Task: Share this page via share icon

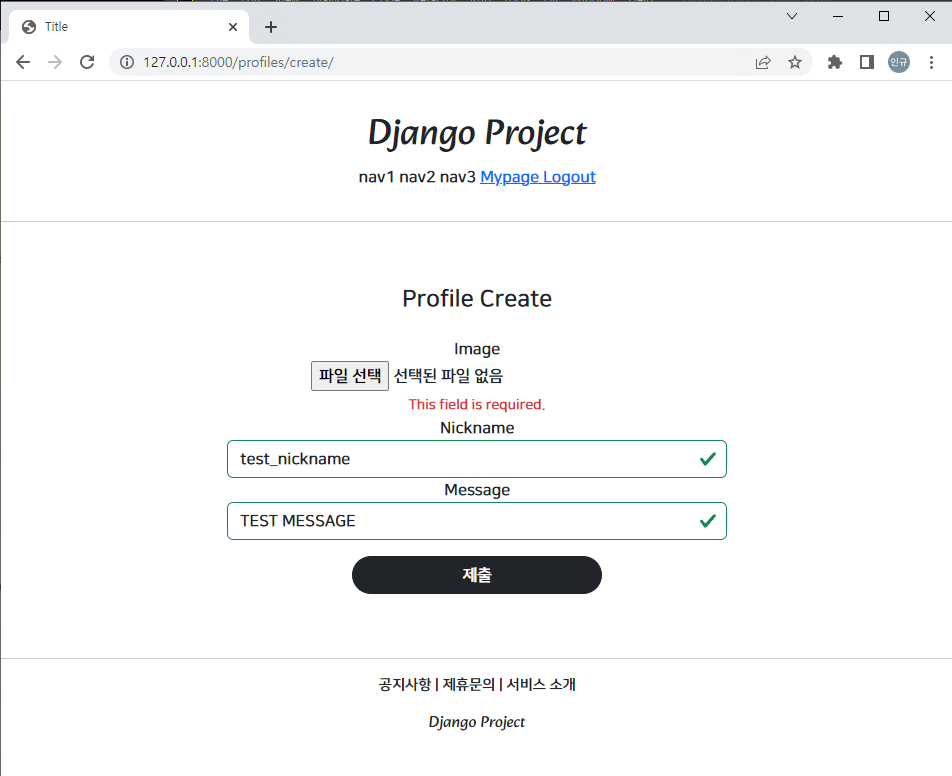Action: [x=763, y=62]
